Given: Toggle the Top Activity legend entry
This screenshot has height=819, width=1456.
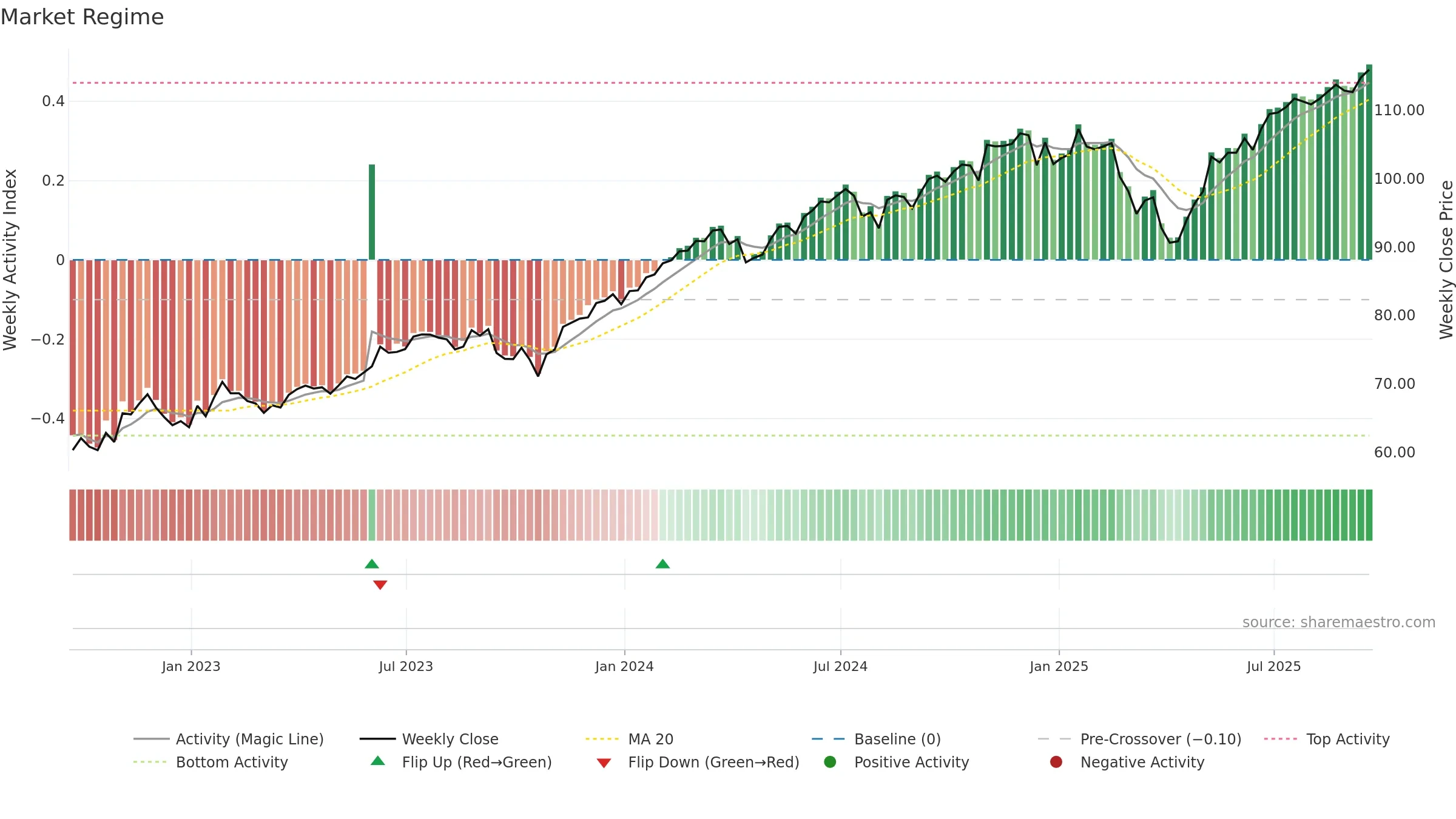Looking at the screenshot, I should coord(1327,739).
